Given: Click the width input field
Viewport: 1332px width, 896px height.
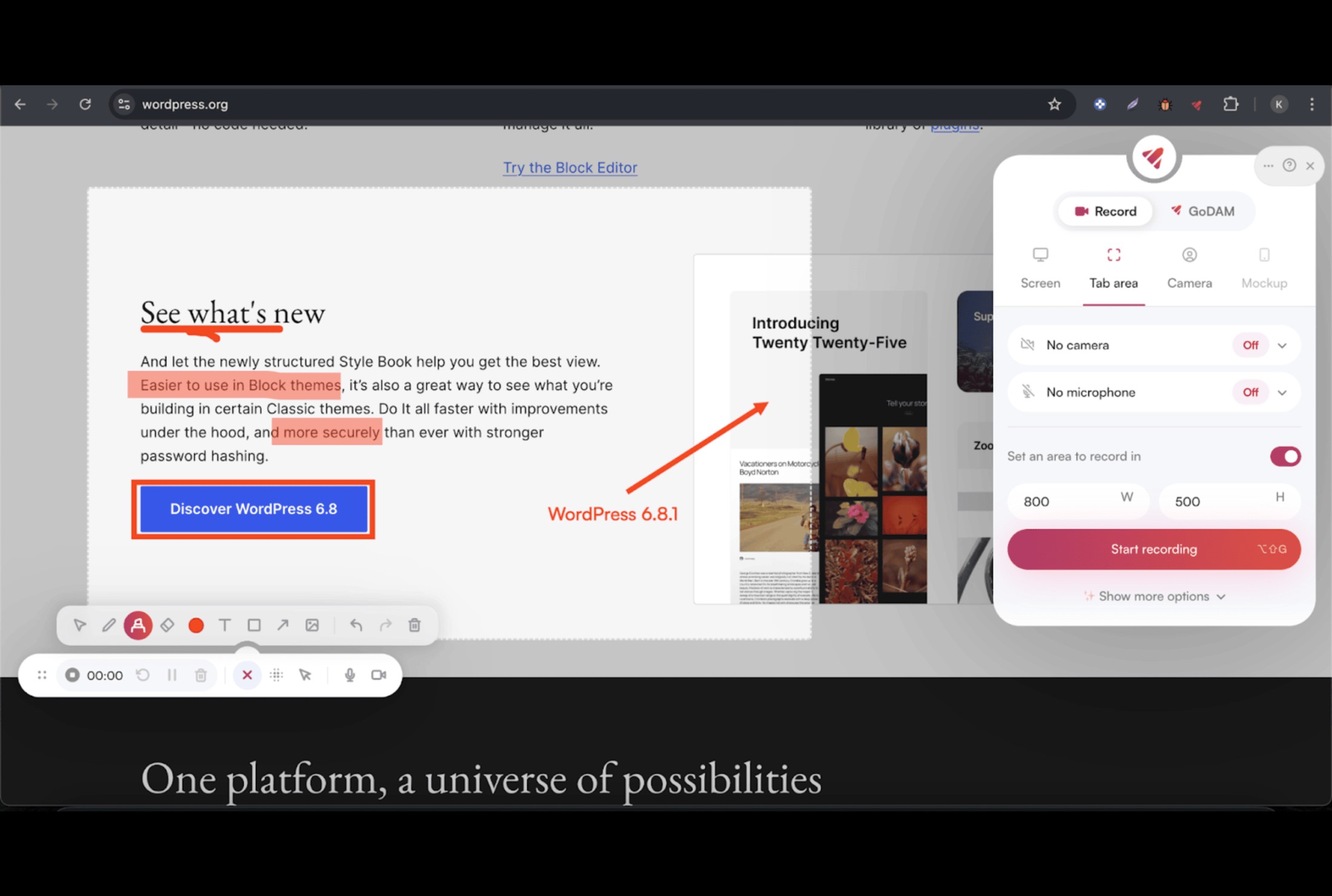Looking at the screenshot, I should click(1066, 501).
